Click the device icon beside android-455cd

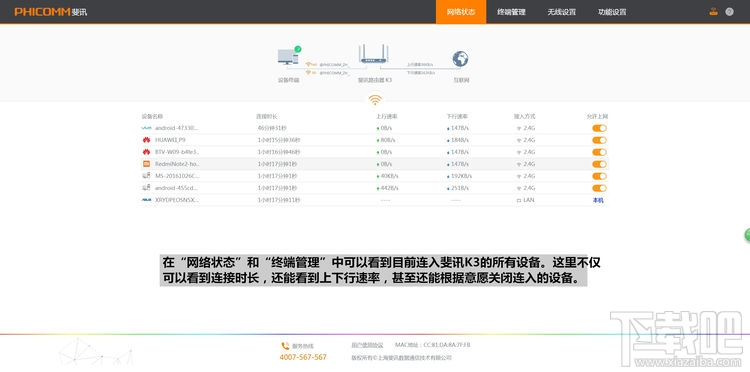coord(146,188)
